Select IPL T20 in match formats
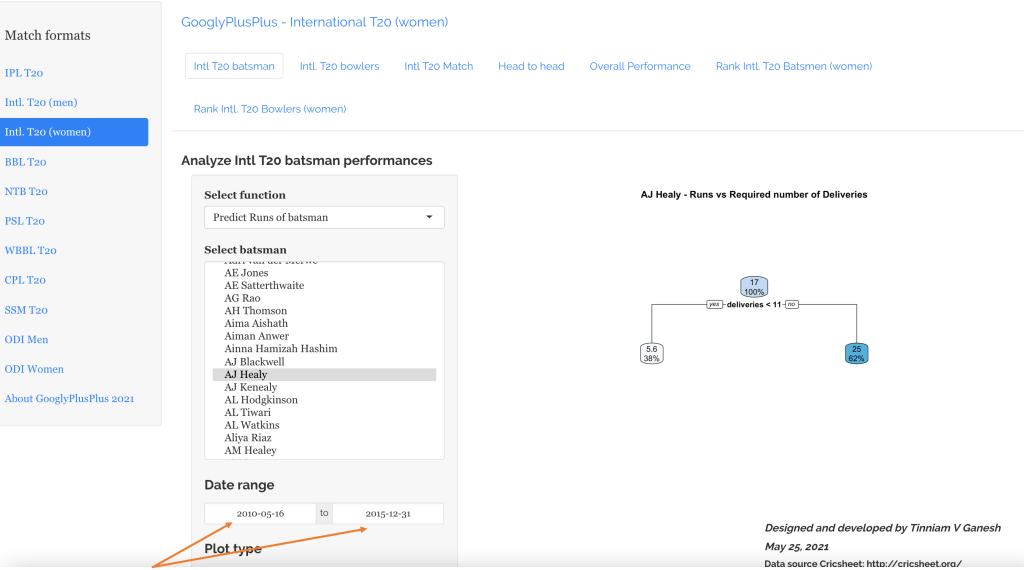Viewport: 1024px width, 570px height. click(24, 73)
